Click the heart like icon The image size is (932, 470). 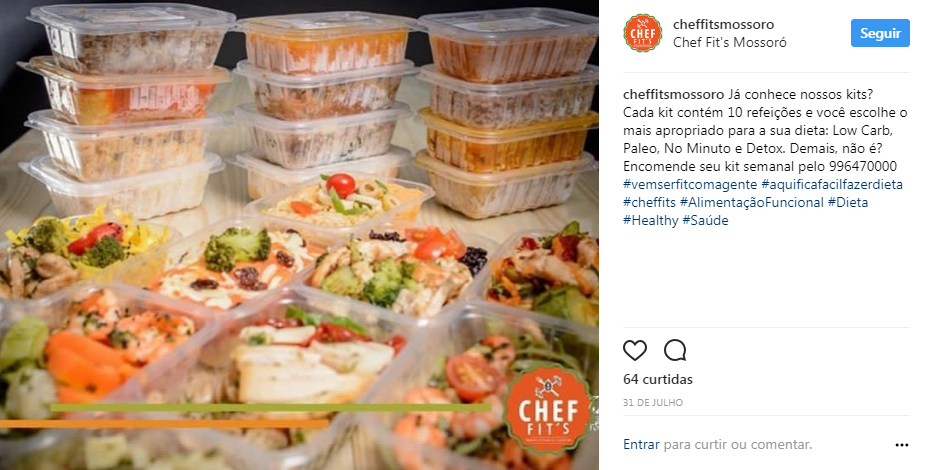635,351
